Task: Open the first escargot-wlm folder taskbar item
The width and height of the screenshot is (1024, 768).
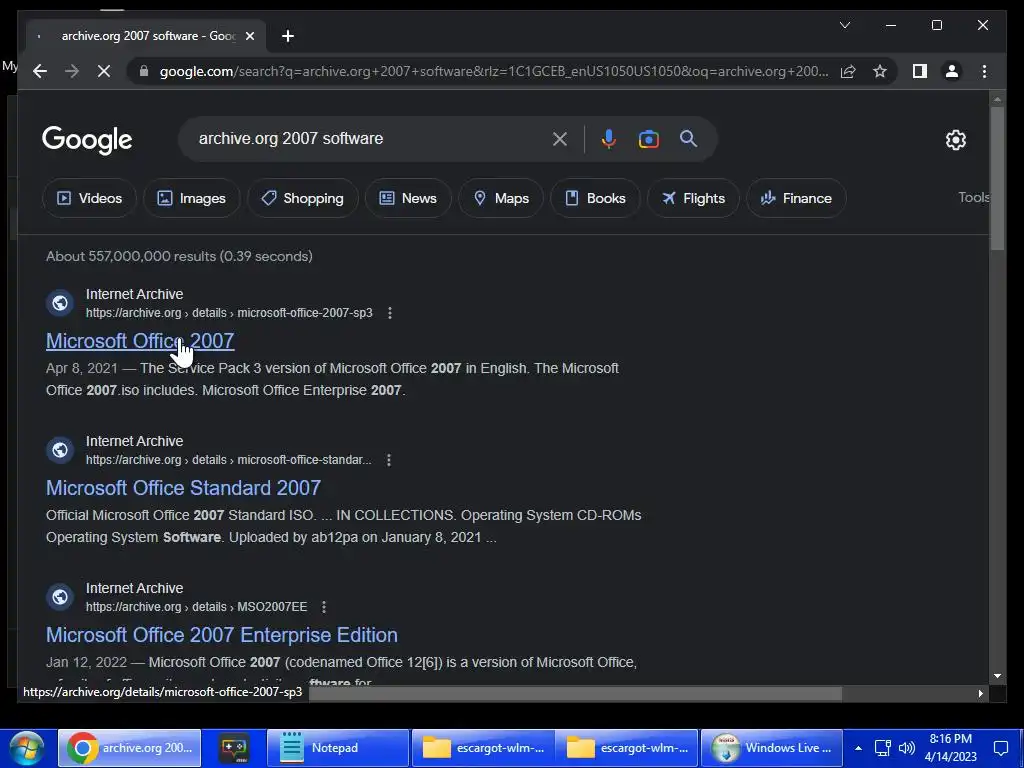Action: tap(483, 748)
